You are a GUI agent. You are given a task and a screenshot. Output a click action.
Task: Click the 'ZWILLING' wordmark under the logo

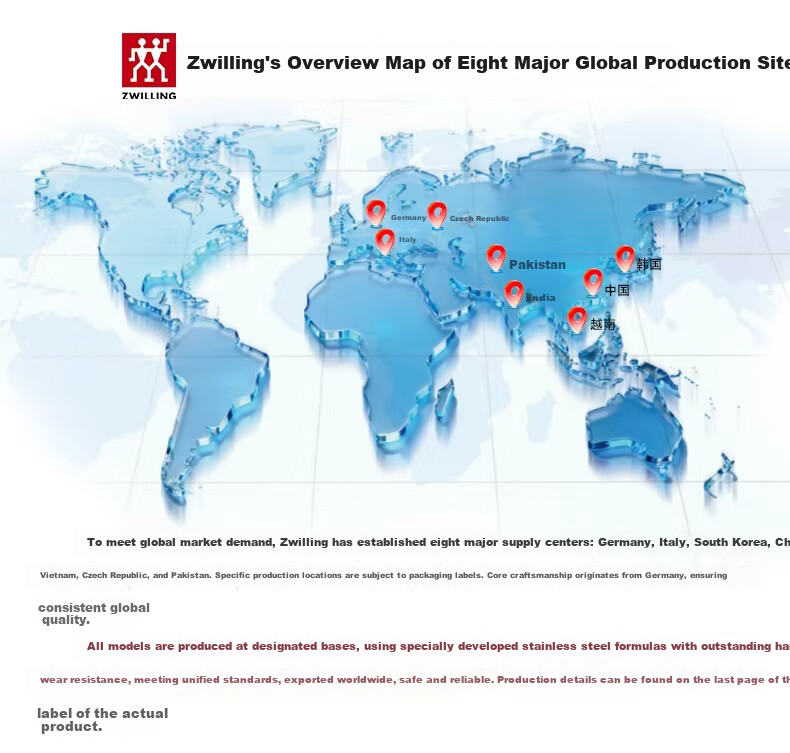coord(149,95)
